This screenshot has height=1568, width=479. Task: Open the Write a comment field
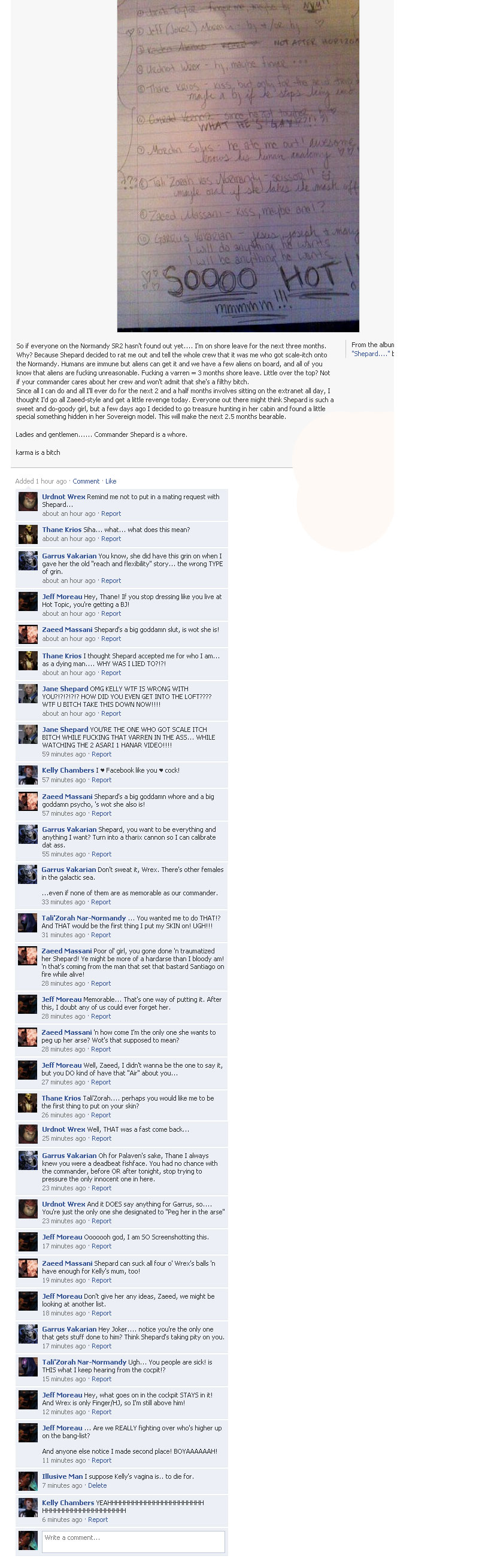[x=134, y=1541]
